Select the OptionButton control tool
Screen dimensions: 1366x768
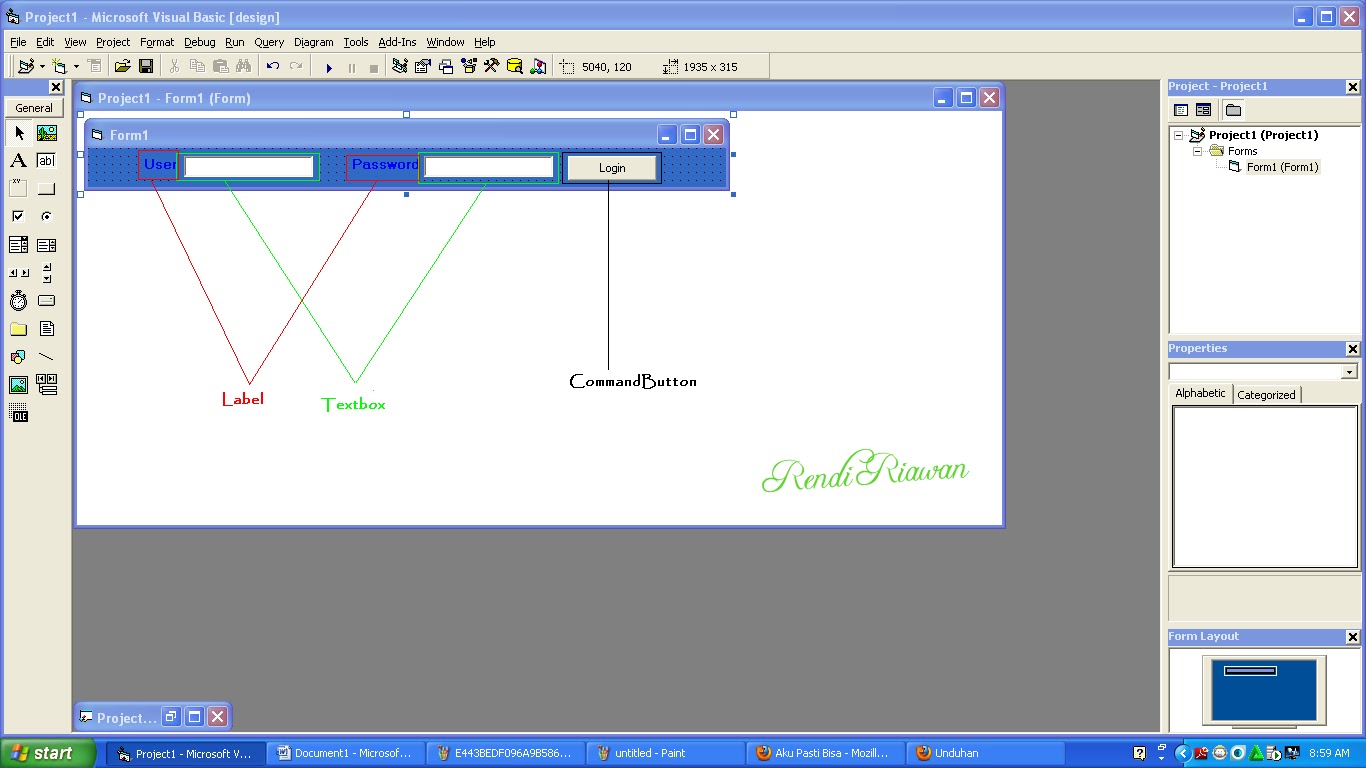[45, 215]
